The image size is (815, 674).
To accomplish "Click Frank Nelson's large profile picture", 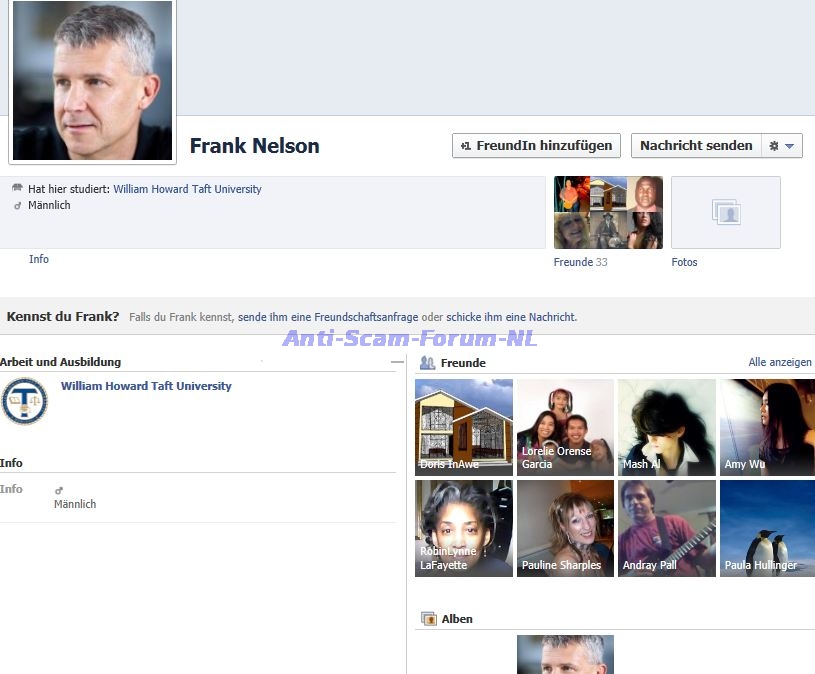I will (93, 81).
